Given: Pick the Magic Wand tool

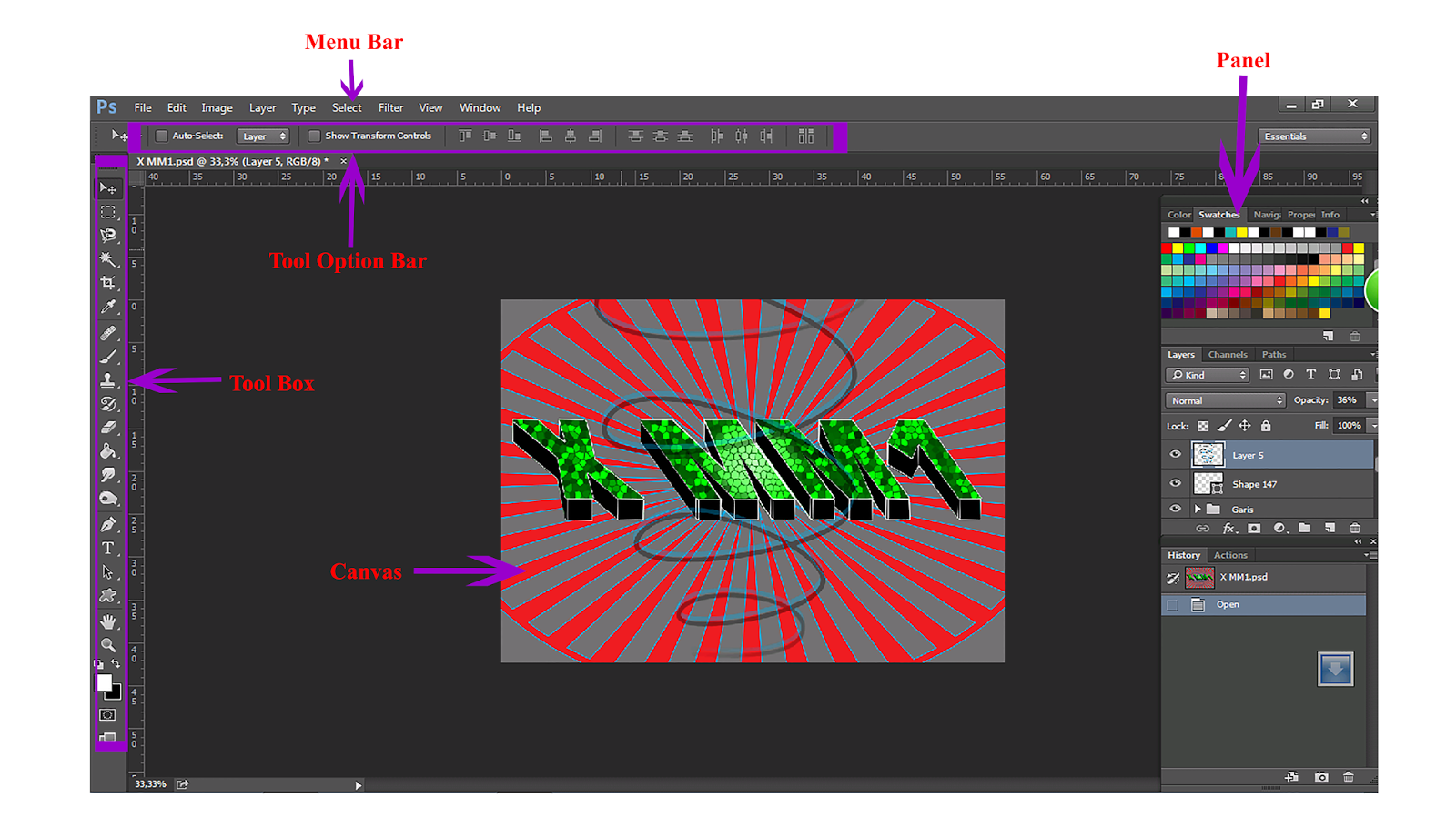Looking at the screenshot, I should (108, 259).
